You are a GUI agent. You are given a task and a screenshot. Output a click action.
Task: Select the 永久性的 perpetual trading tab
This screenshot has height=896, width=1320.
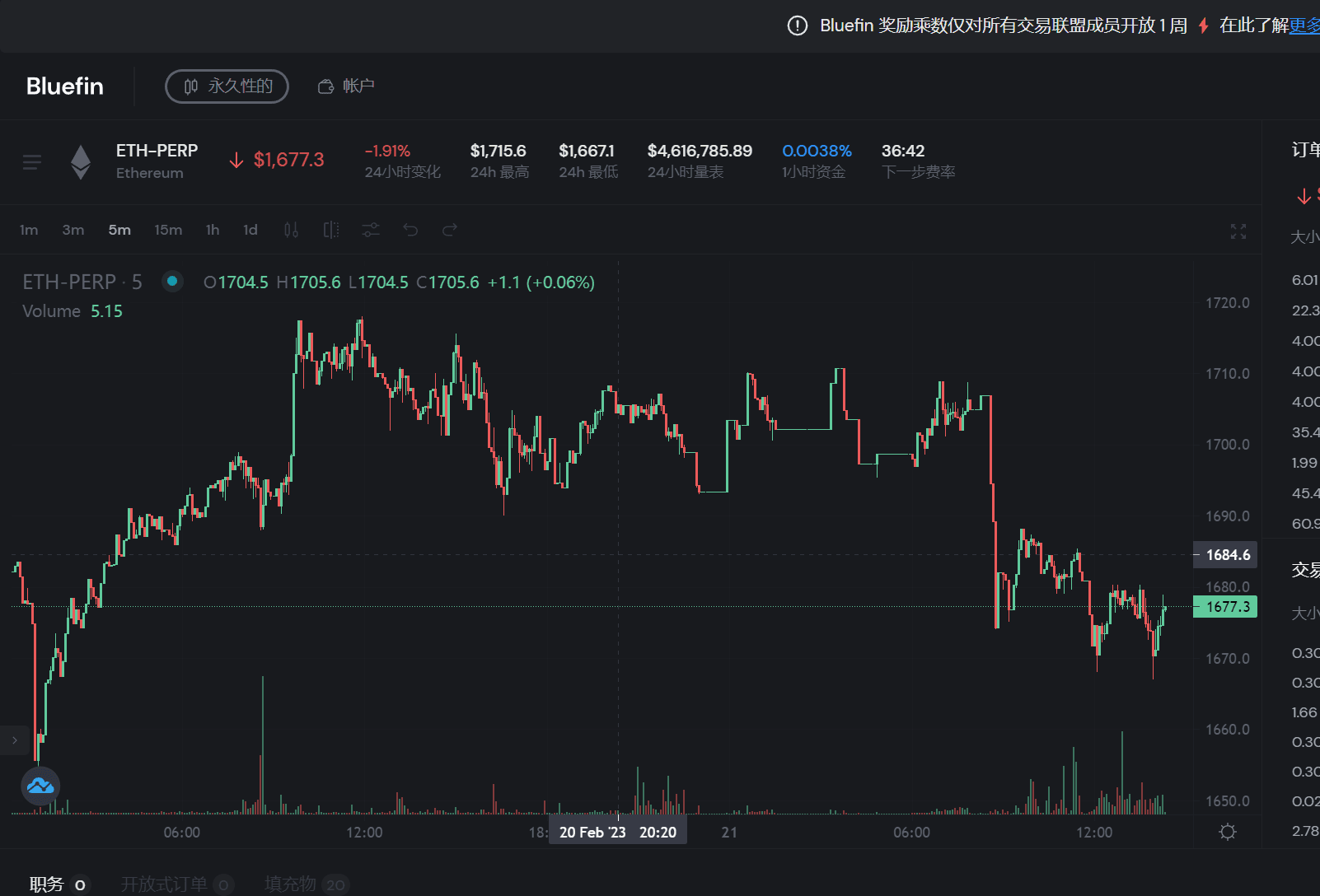227,86
